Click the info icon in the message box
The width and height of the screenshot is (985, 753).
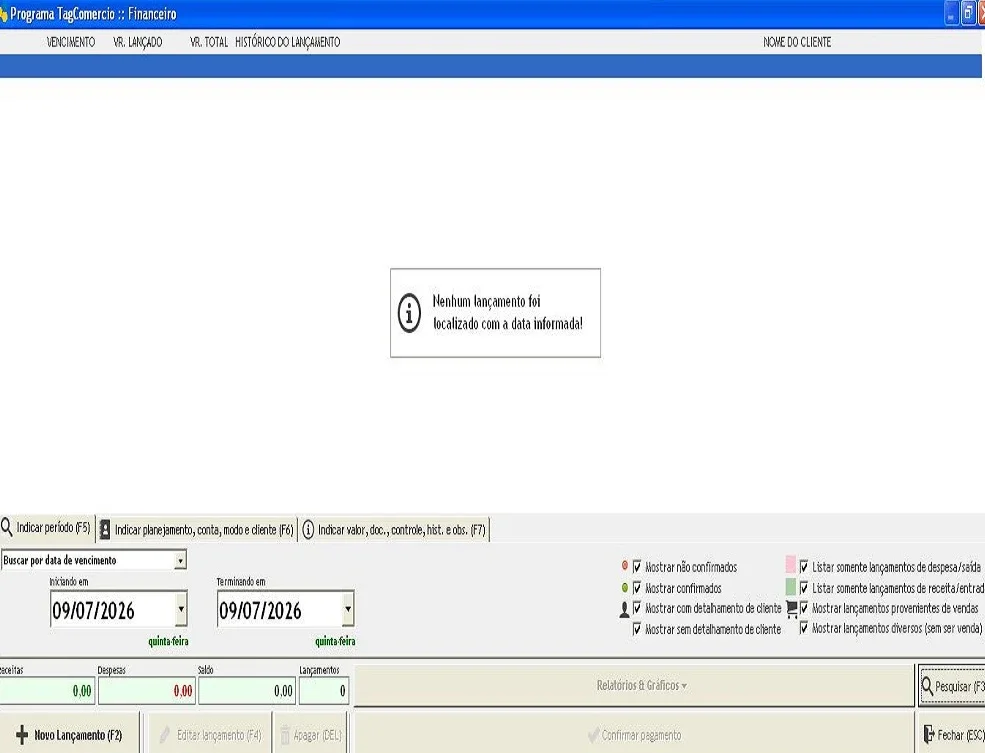coord(409,313)
